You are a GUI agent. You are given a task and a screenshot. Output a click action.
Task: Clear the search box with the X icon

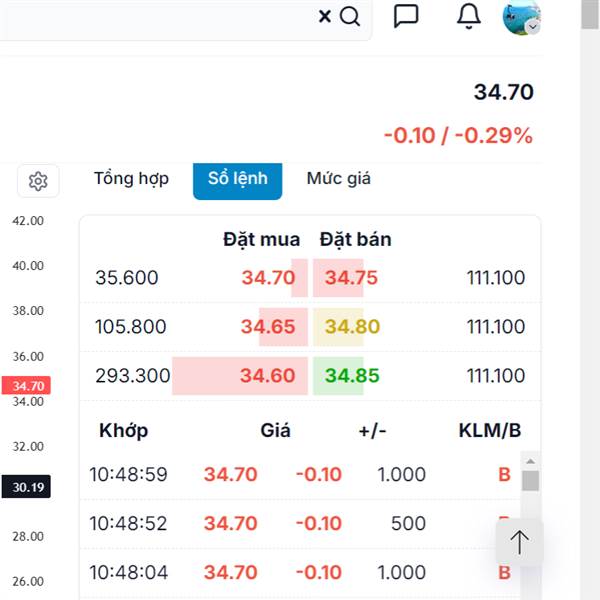tap(324, 16)
